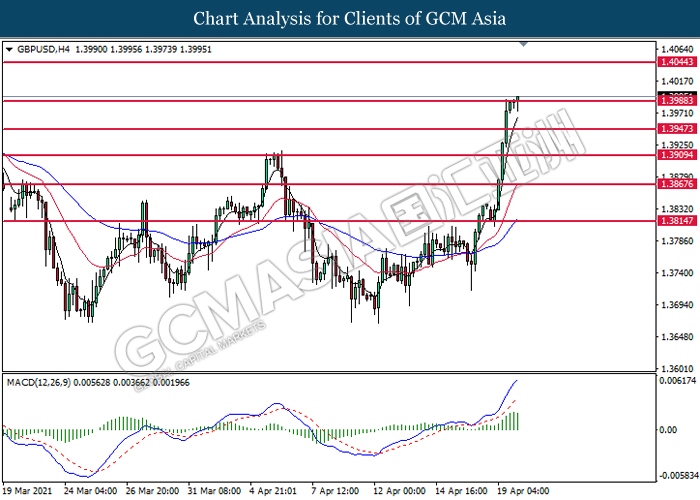Click the 1.38147 red price tag
The image size is (700, 500).
(676, 221)
